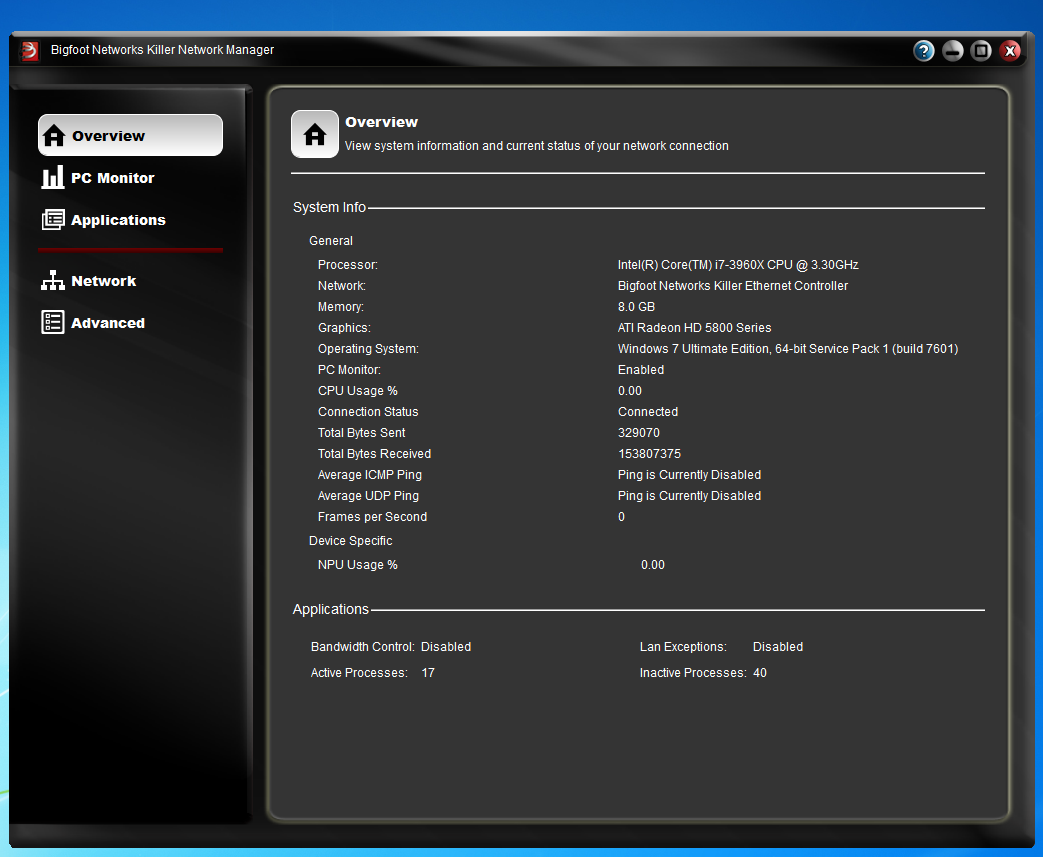Screen dimensions: 1043x857
Task: Click the 'Applications' section heading in main panel
Action: [x=331, y=609]
